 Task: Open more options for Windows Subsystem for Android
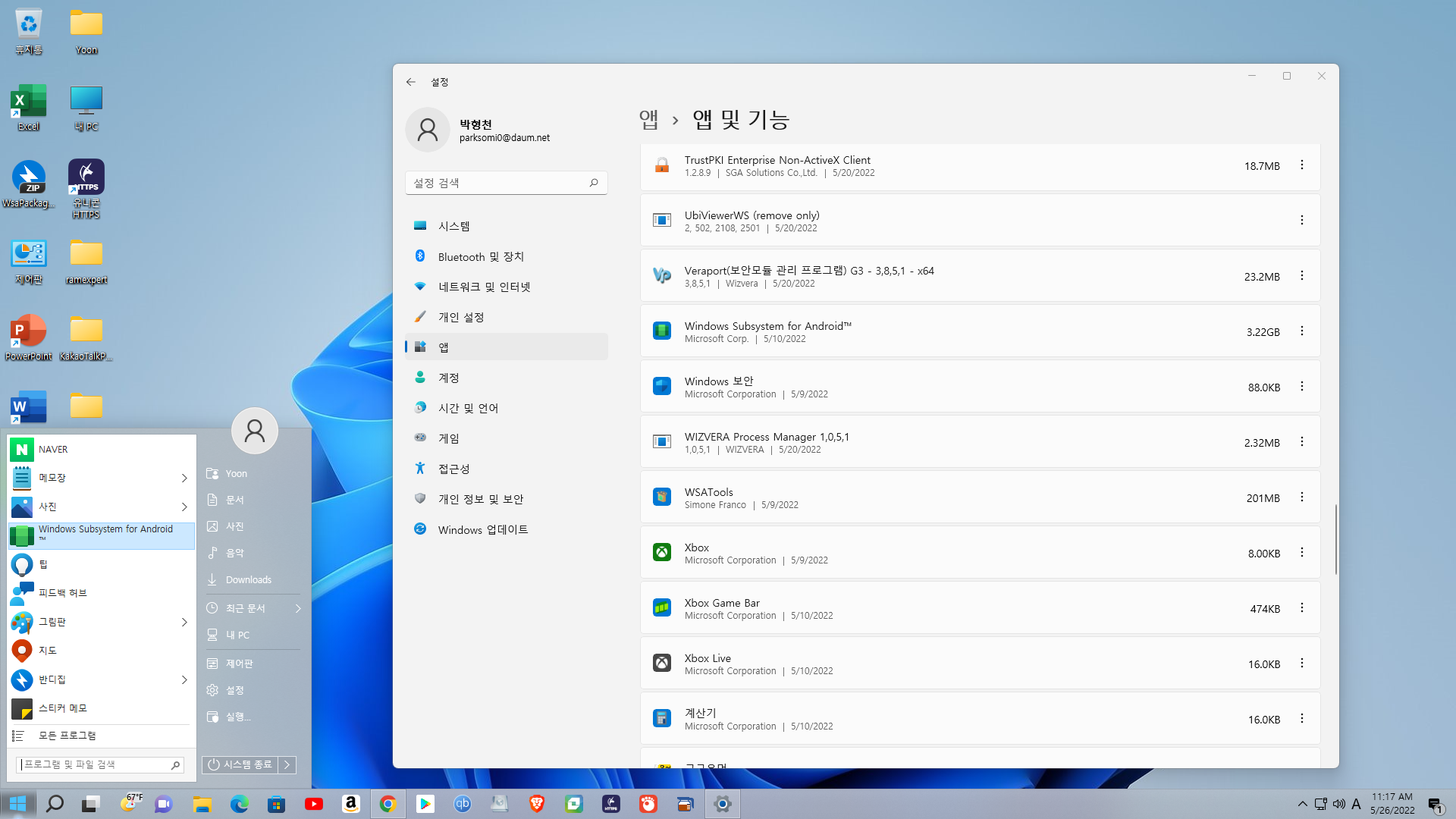(x=1302, y=331)
